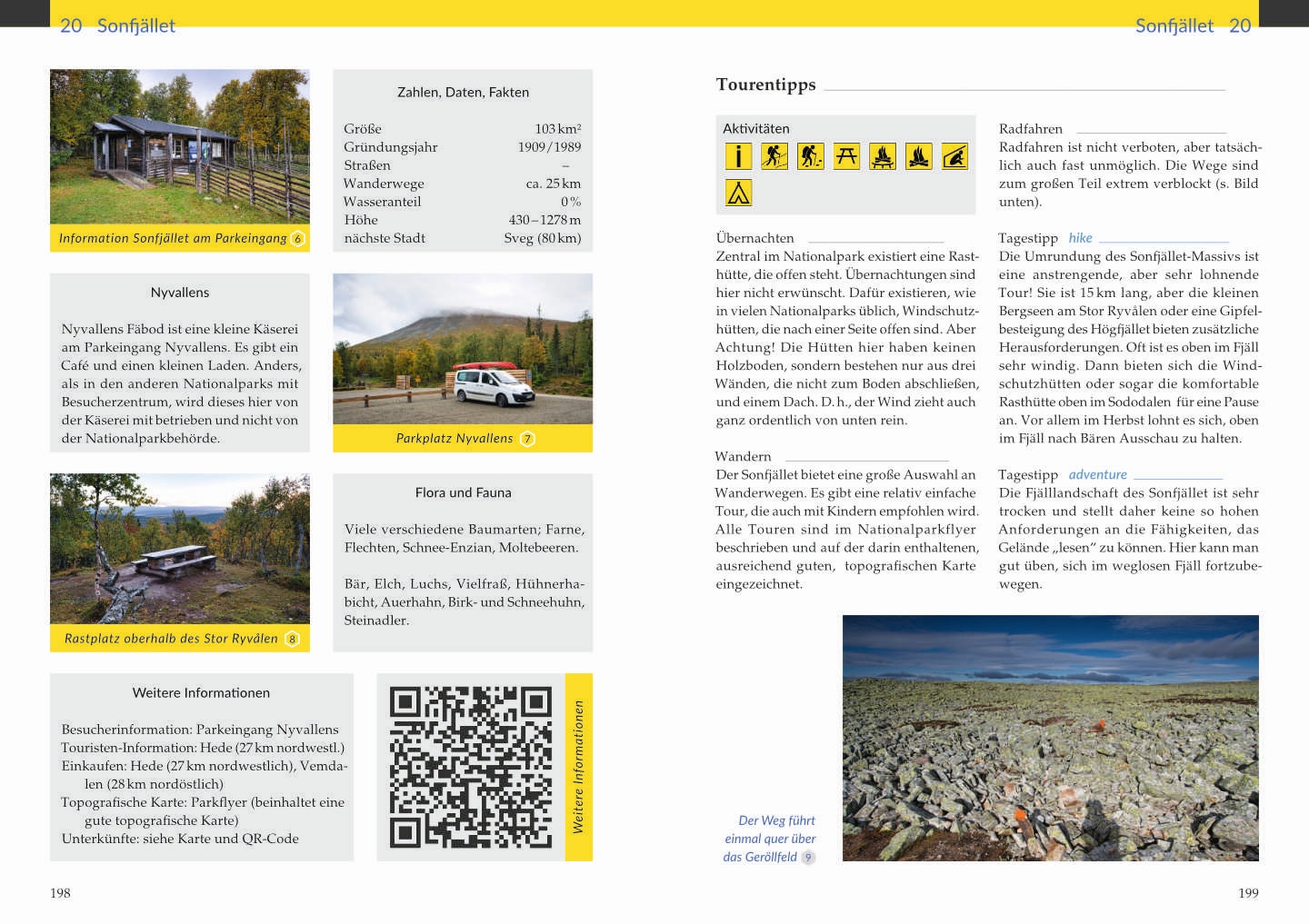This screenshot has height=924, width=1309.
Task: Click the blue 'adventure' Tagestipp label
Action: [1097, 474]
